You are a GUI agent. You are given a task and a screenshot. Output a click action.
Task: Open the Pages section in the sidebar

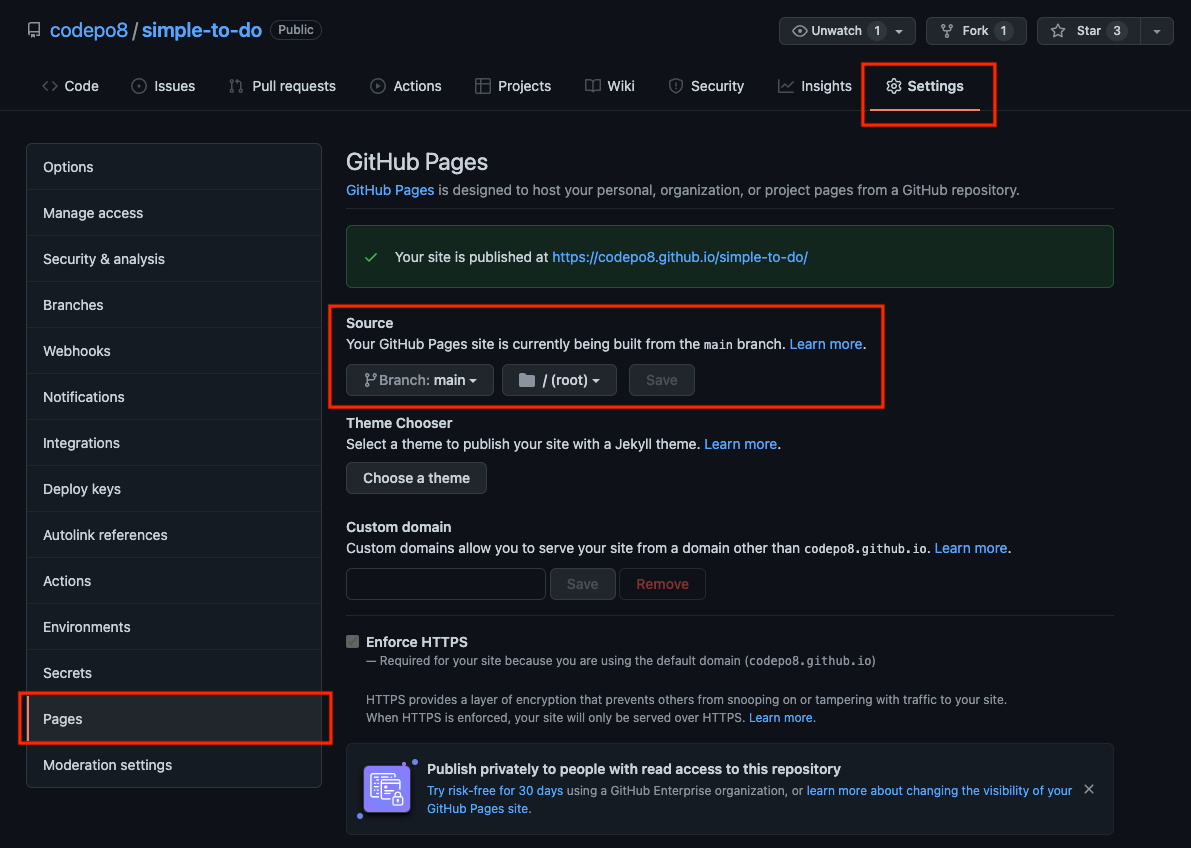tap(63, 718)
